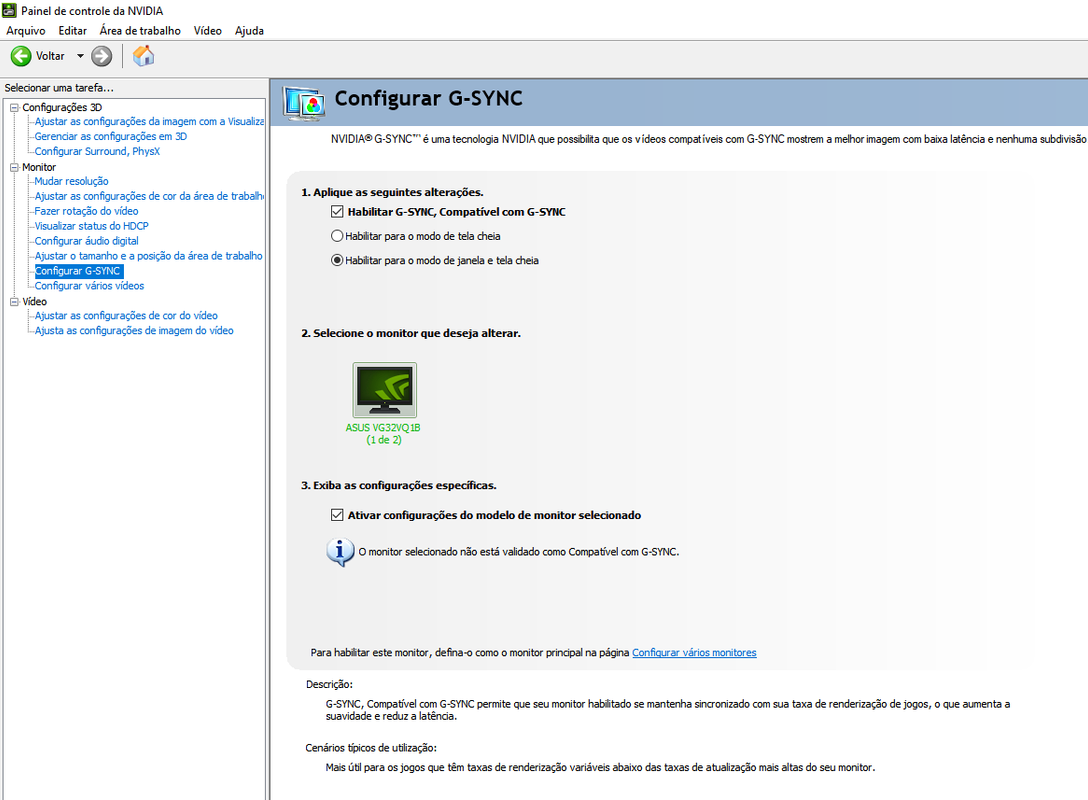Open the Área de trabalho menu
The width and height of the screenshot is (1088, 800).
140,31
